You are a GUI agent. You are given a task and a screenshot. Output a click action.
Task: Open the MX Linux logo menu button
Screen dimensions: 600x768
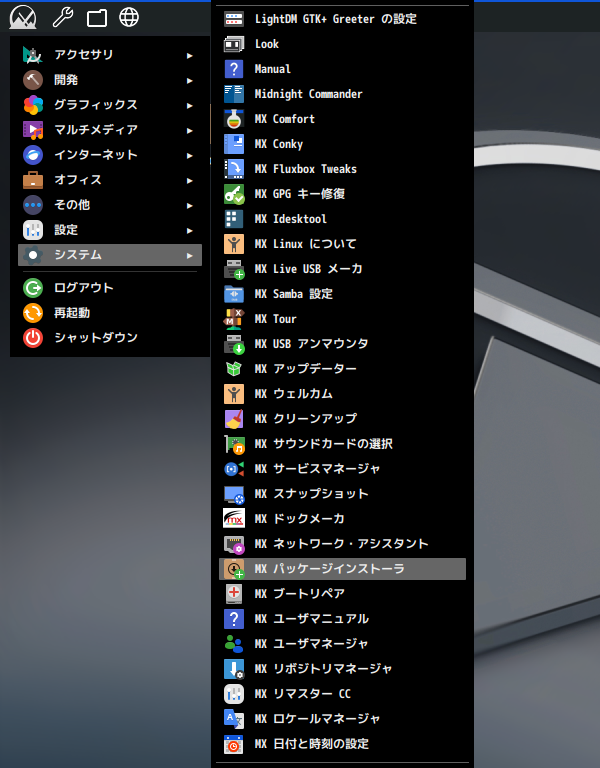click(x=23, y=18)
